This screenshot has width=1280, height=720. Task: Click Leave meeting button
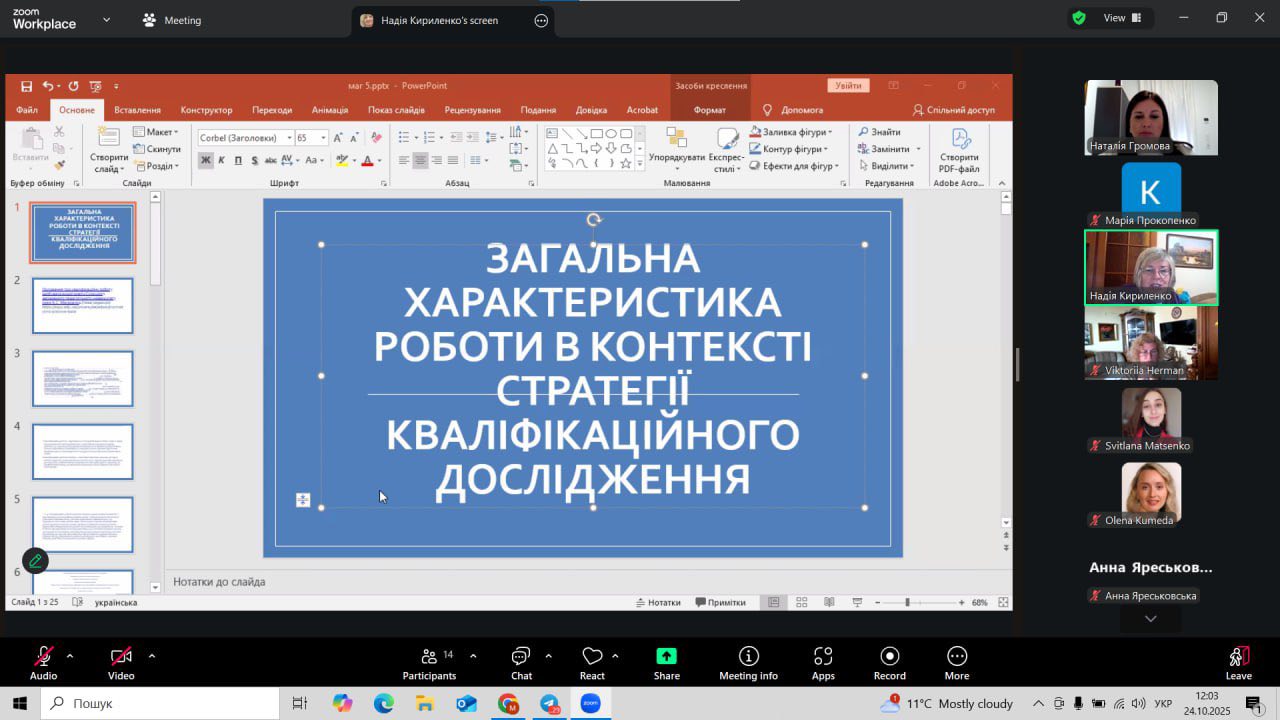click(x=1238, y=657)
